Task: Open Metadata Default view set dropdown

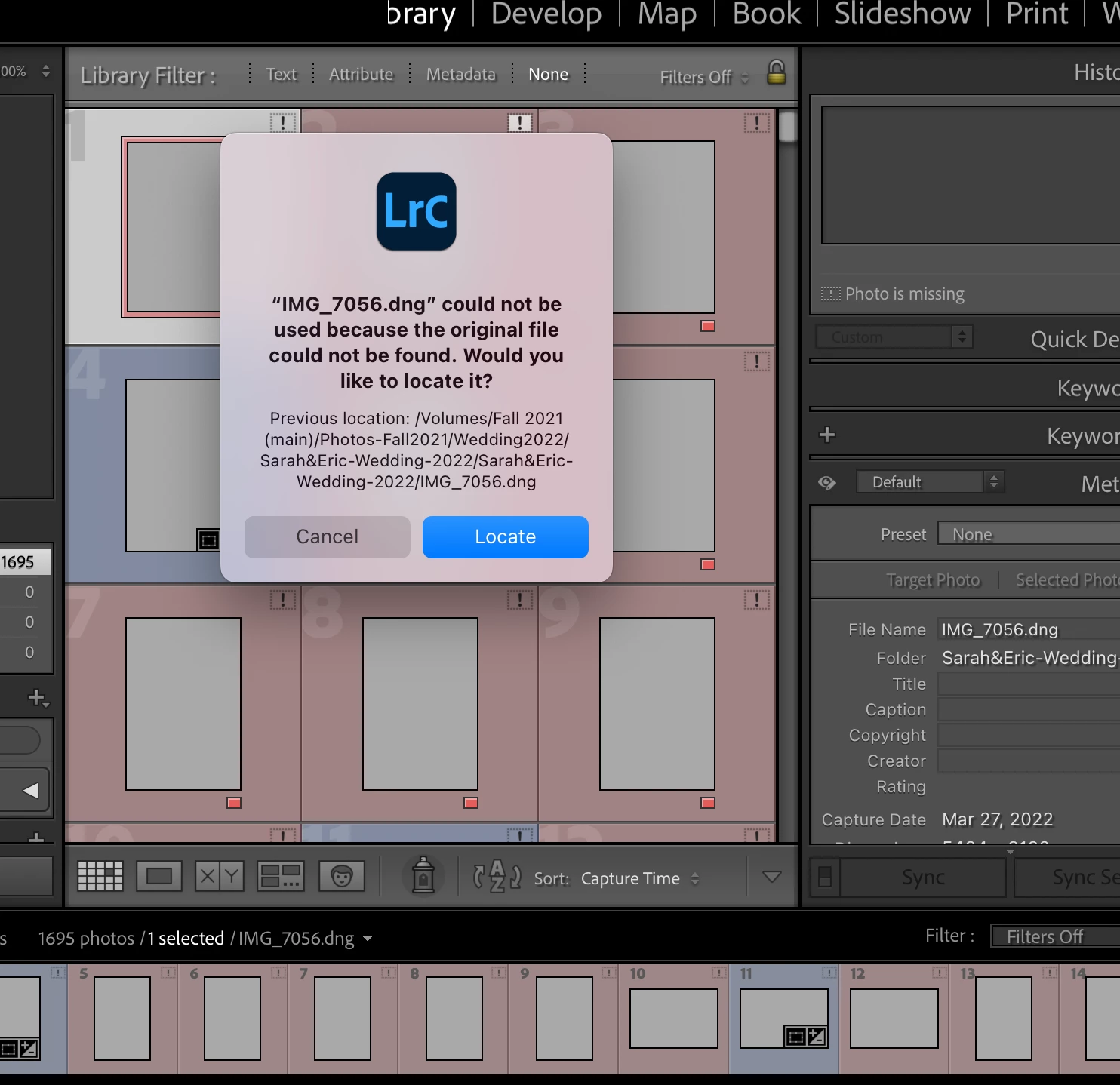Action: tap(930, 481)
